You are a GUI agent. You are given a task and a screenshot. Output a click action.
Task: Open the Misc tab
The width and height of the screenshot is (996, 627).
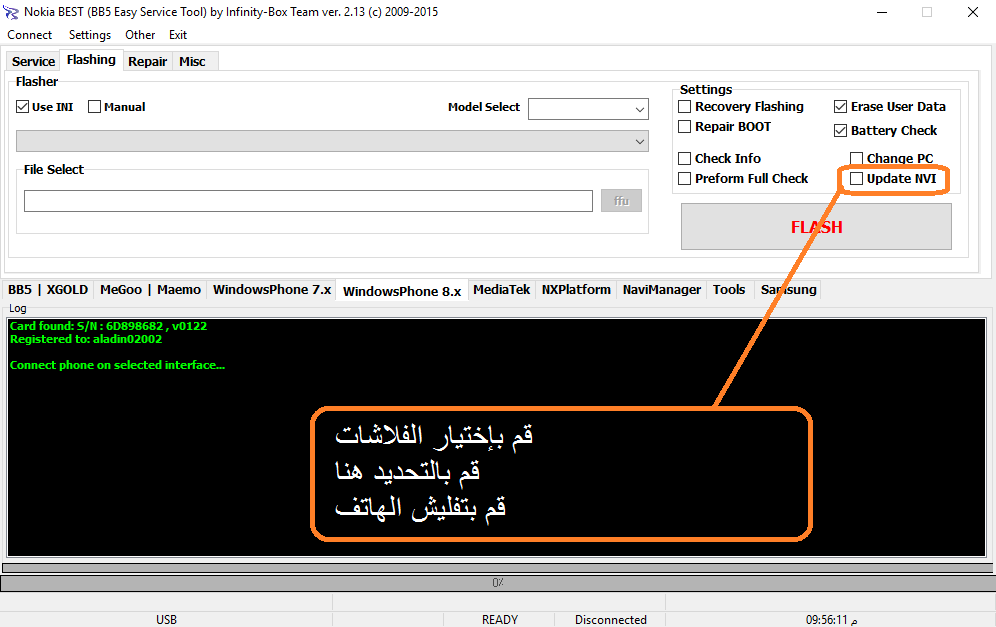tap(192, 61)
